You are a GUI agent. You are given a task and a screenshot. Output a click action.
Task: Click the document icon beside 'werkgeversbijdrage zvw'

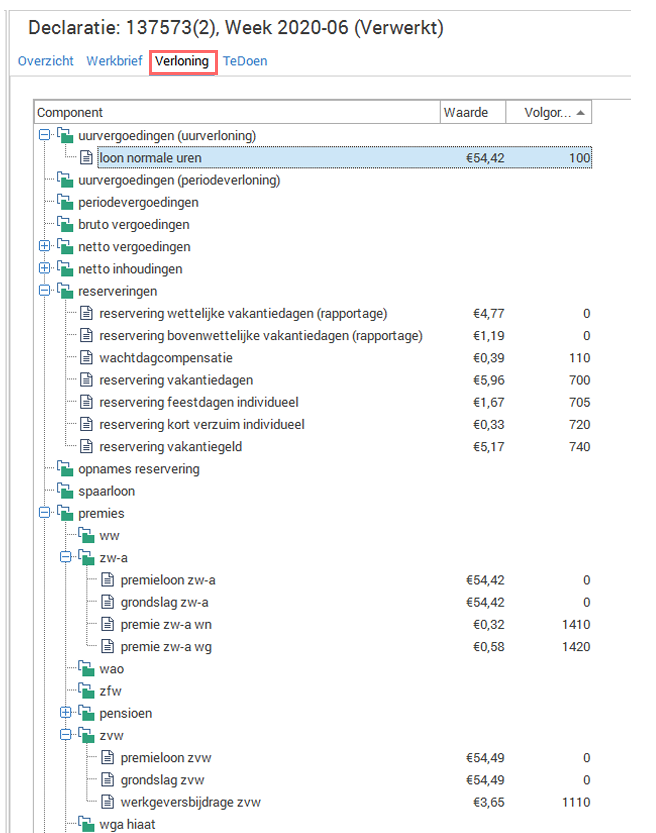tap(107, 802)
